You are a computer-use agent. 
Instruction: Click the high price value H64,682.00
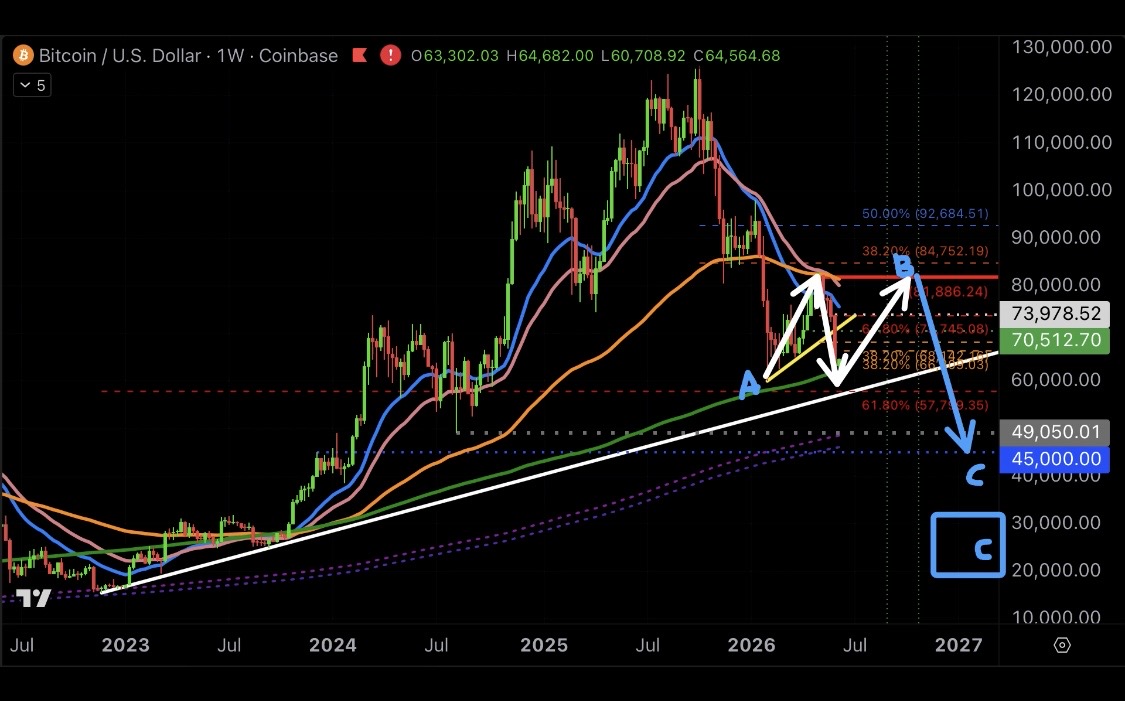click(x=550, y=56)
